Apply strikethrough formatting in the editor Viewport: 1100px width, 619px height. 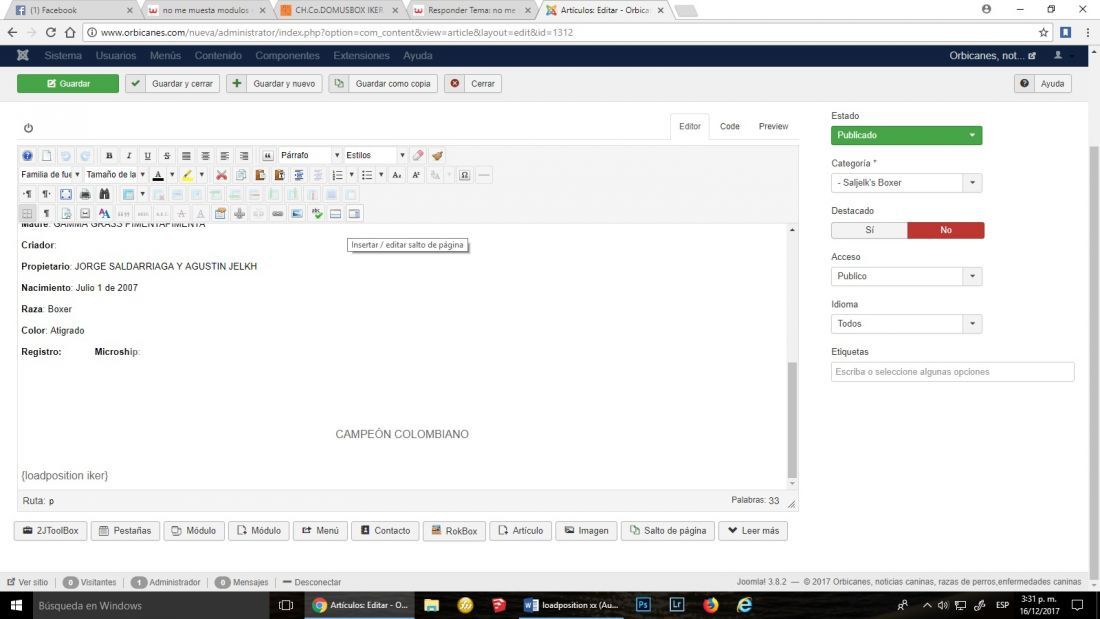(167, 156)
